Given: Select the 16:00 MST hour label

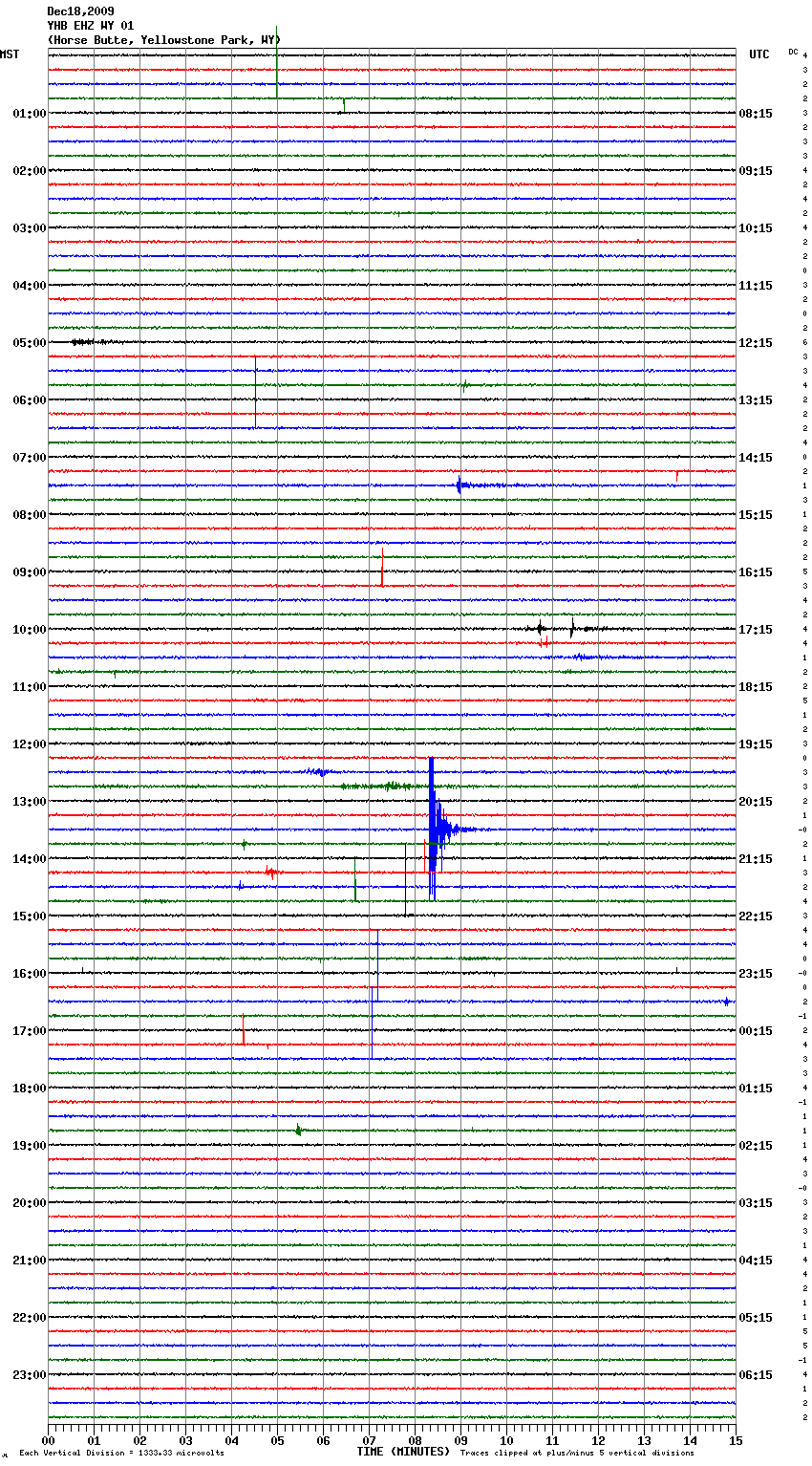Looking at the screenshot, I should point(29,974).
